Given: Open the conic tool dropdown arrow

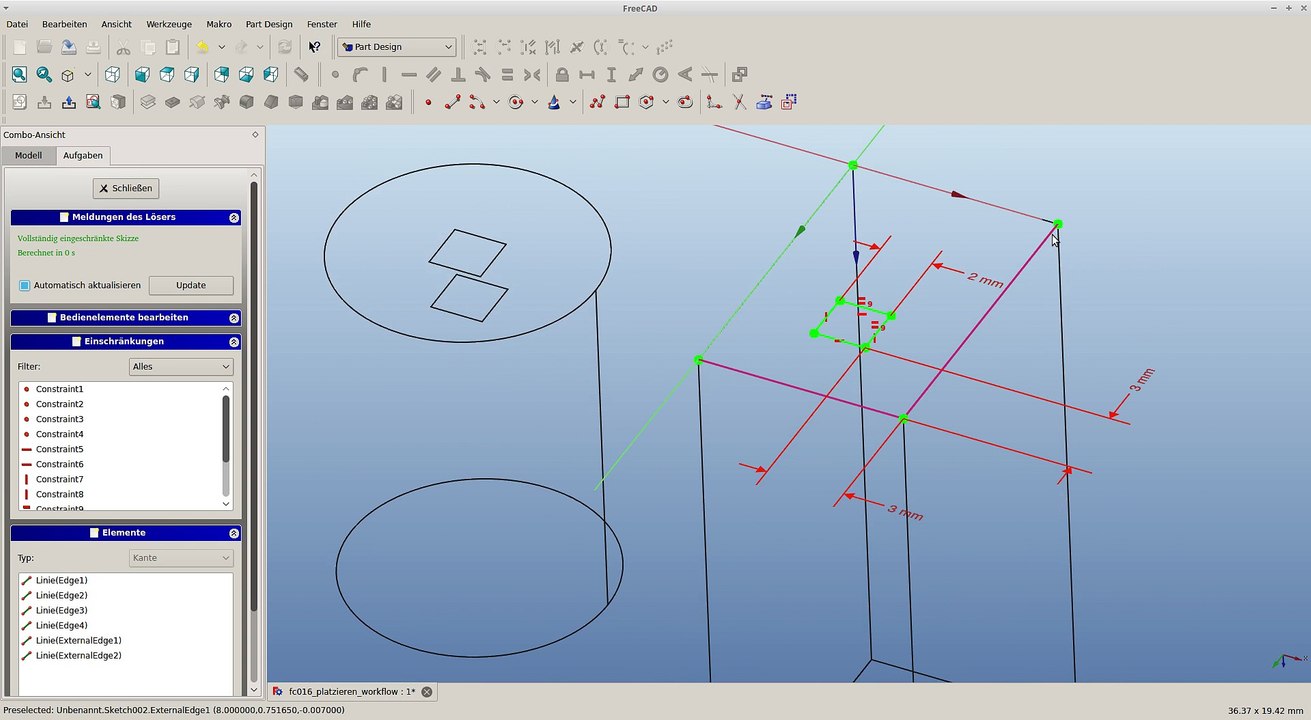Looking at the screenshot, I should click(x=573, y=102).
